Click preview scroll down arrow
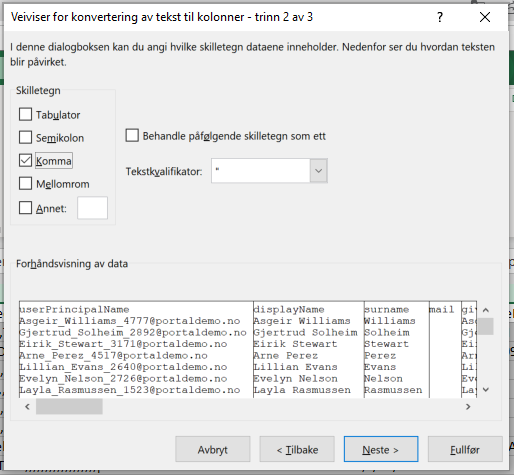The width and height of the screenshot is (514, 475). (x=486, y=390)
